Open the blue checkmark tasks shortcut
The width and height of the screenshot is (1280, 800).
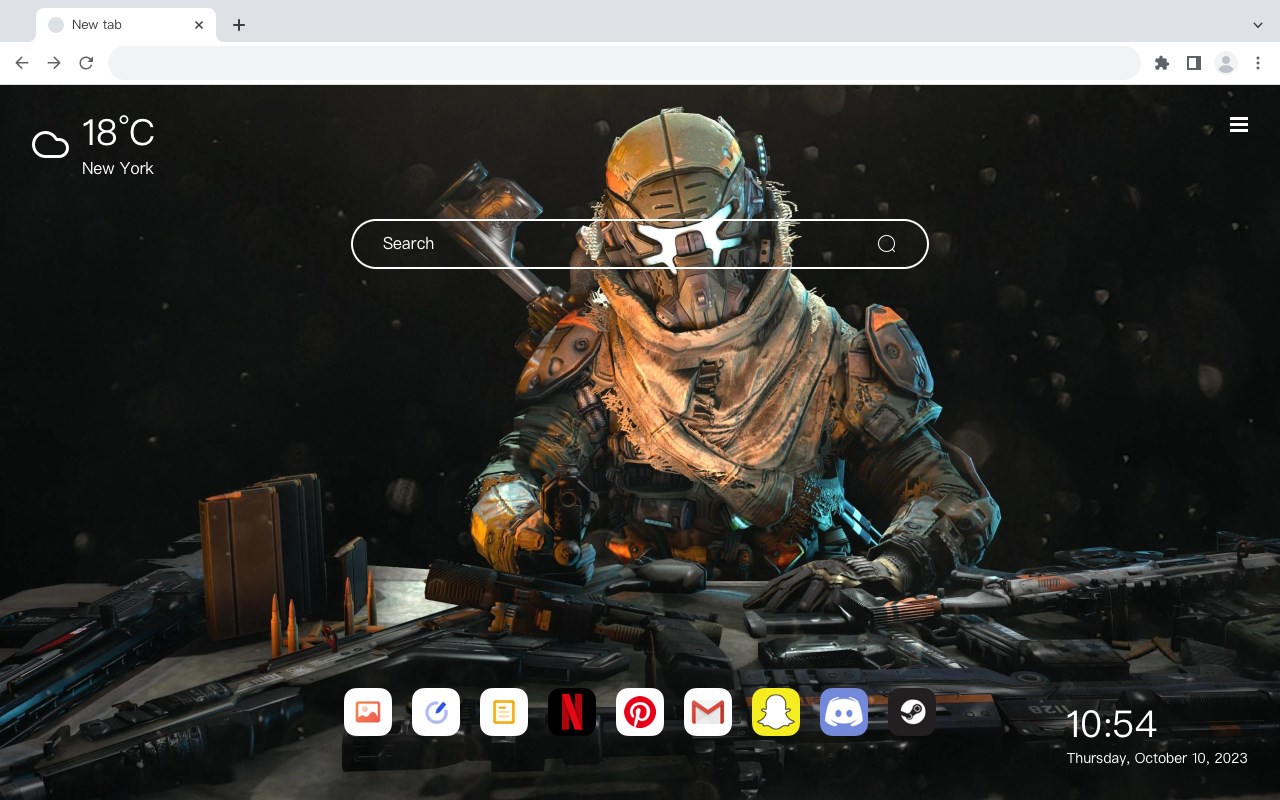pyautogui.click(x=436, y=712)
